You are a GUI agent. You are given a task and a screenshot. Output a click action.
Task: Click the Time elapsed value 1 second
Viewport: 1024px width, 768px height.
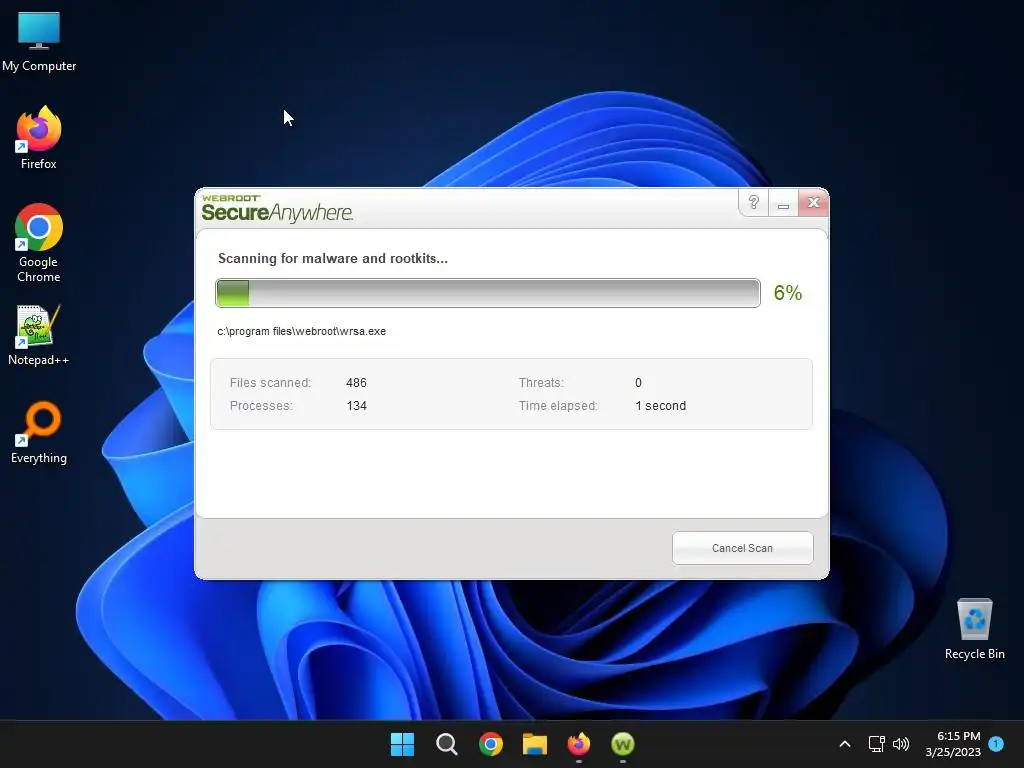pos(660,406)
